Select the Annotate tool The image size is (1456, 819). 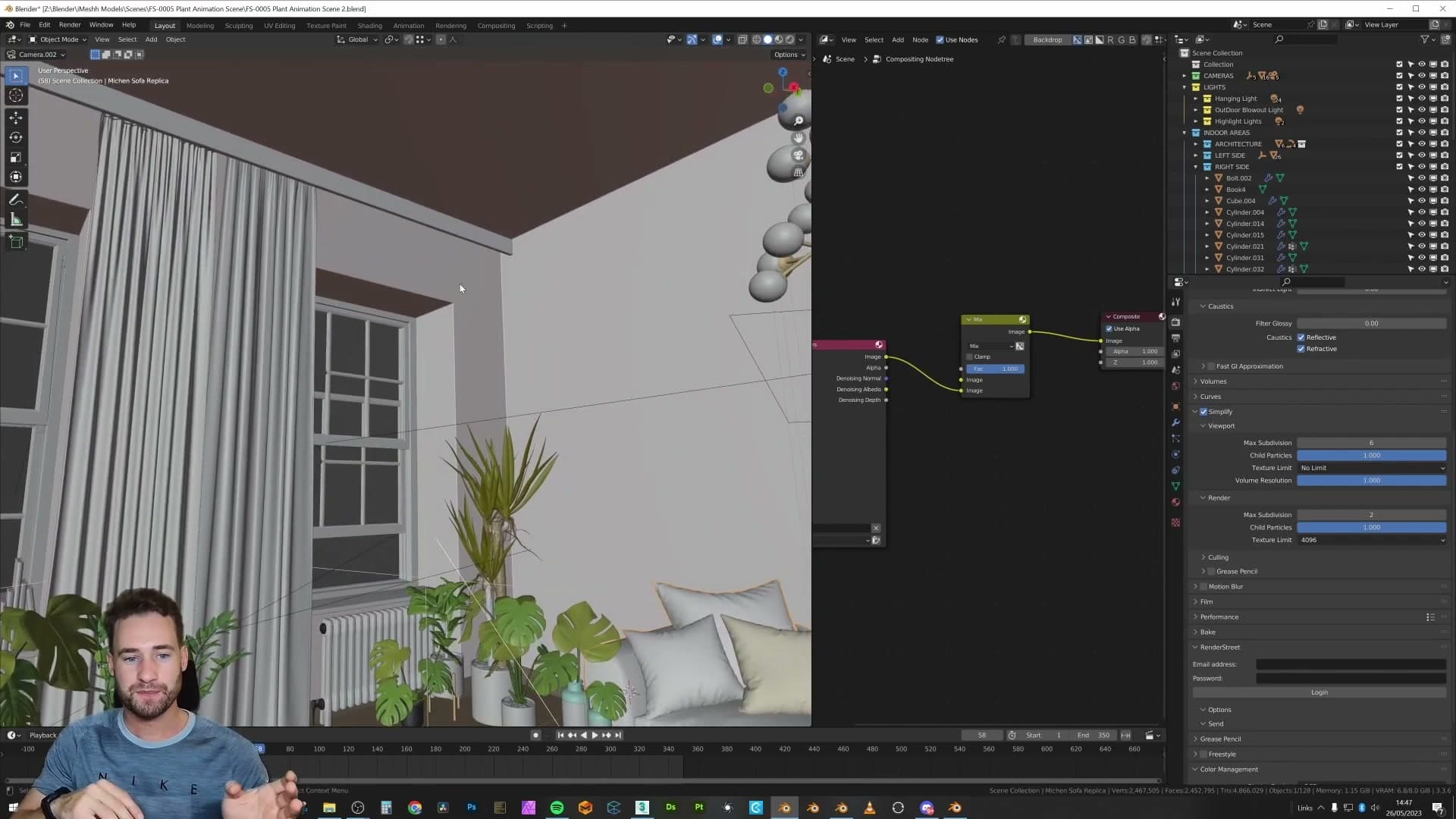tap(16, 200)
